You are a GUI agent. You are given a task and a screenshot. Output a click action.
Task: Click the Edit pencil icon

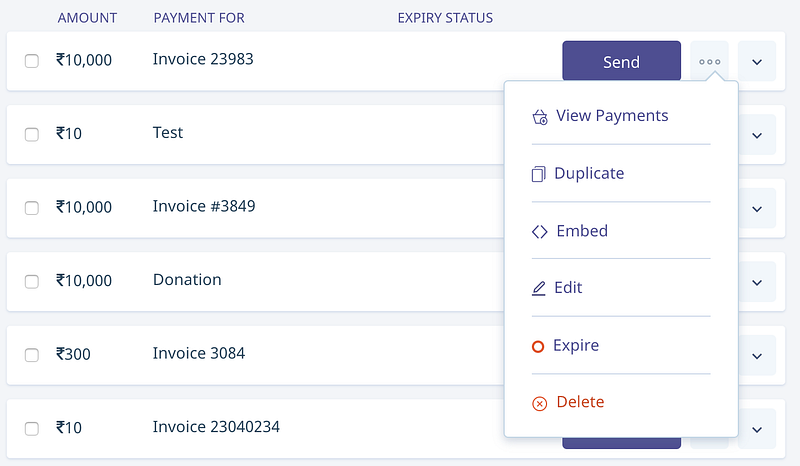[x=540, y=289]
